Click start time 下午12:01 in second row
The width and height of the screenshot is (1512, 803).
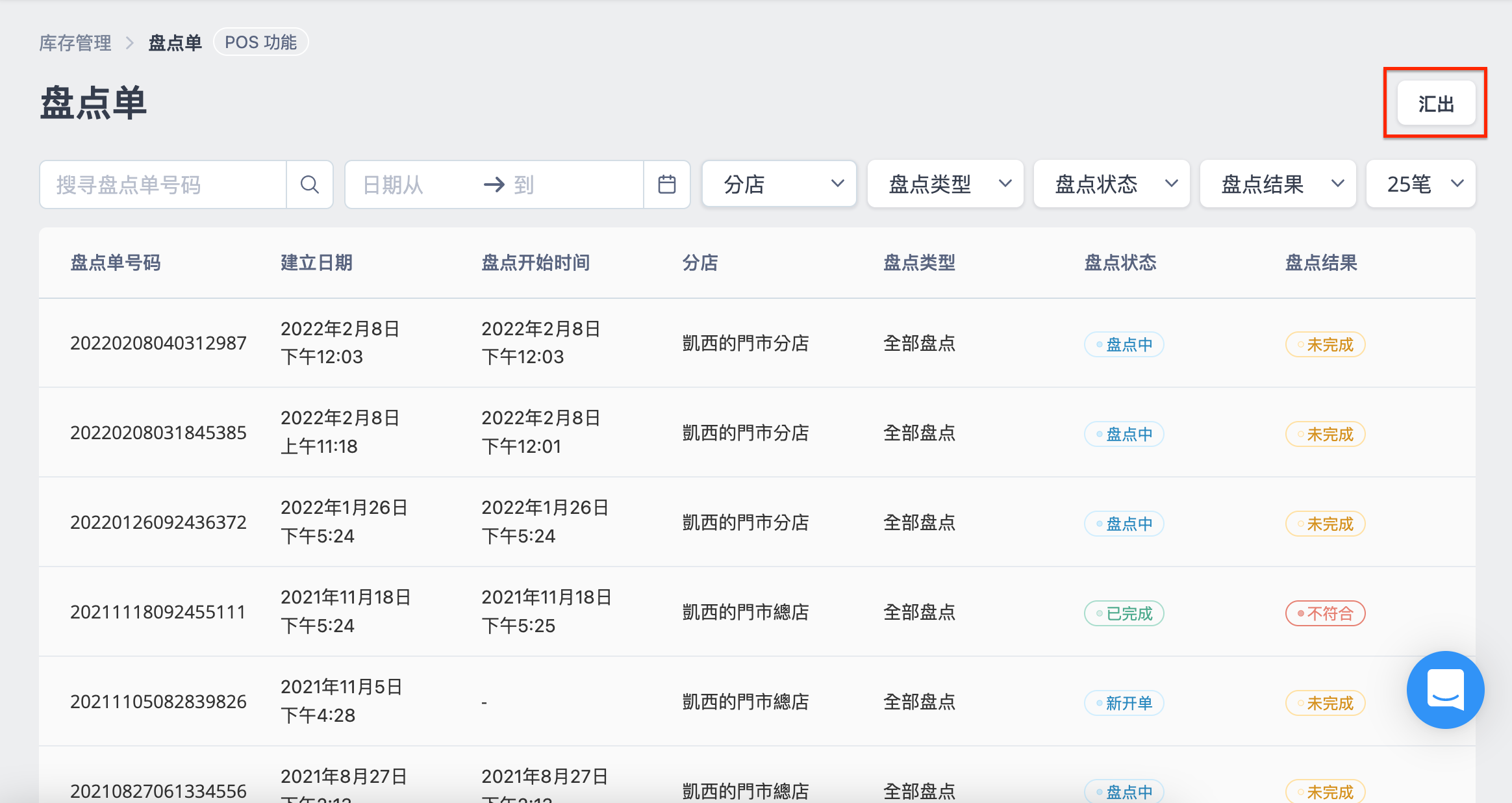pyautogui.click(x=521, y=446)
